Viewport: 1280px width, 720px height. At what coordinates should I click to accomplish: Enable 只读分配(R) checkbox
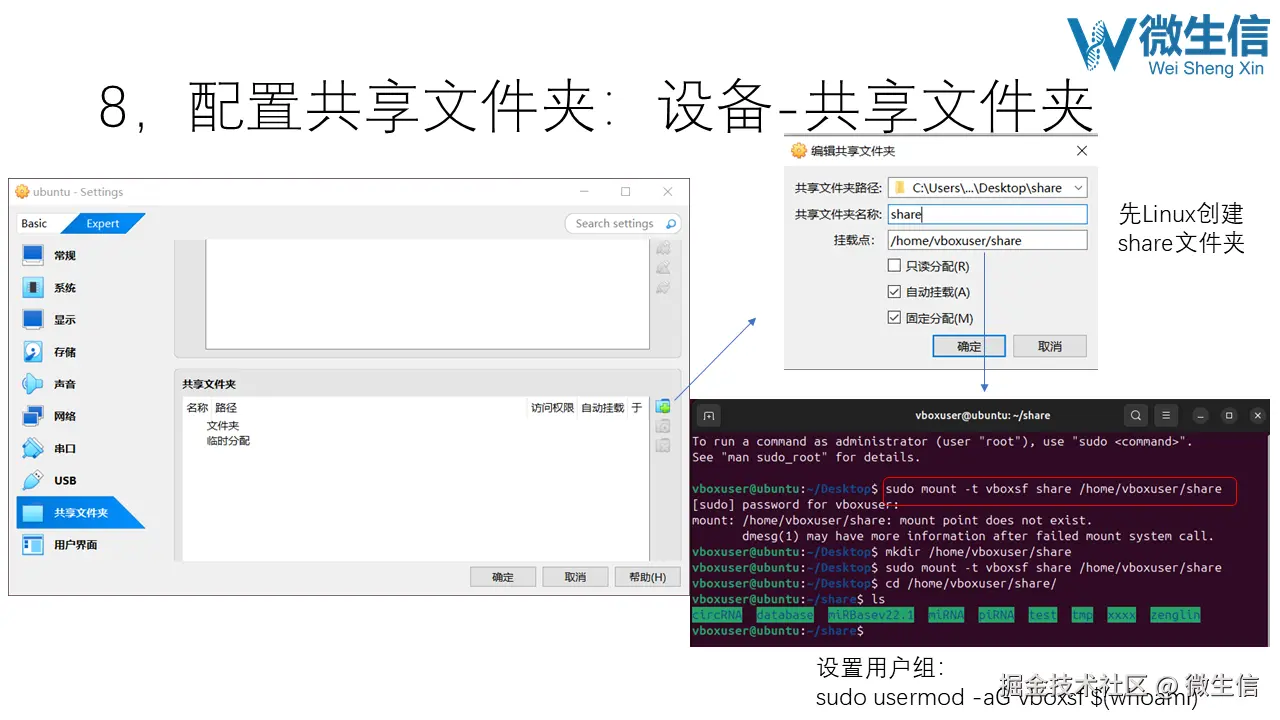click(x=896, y=266)
